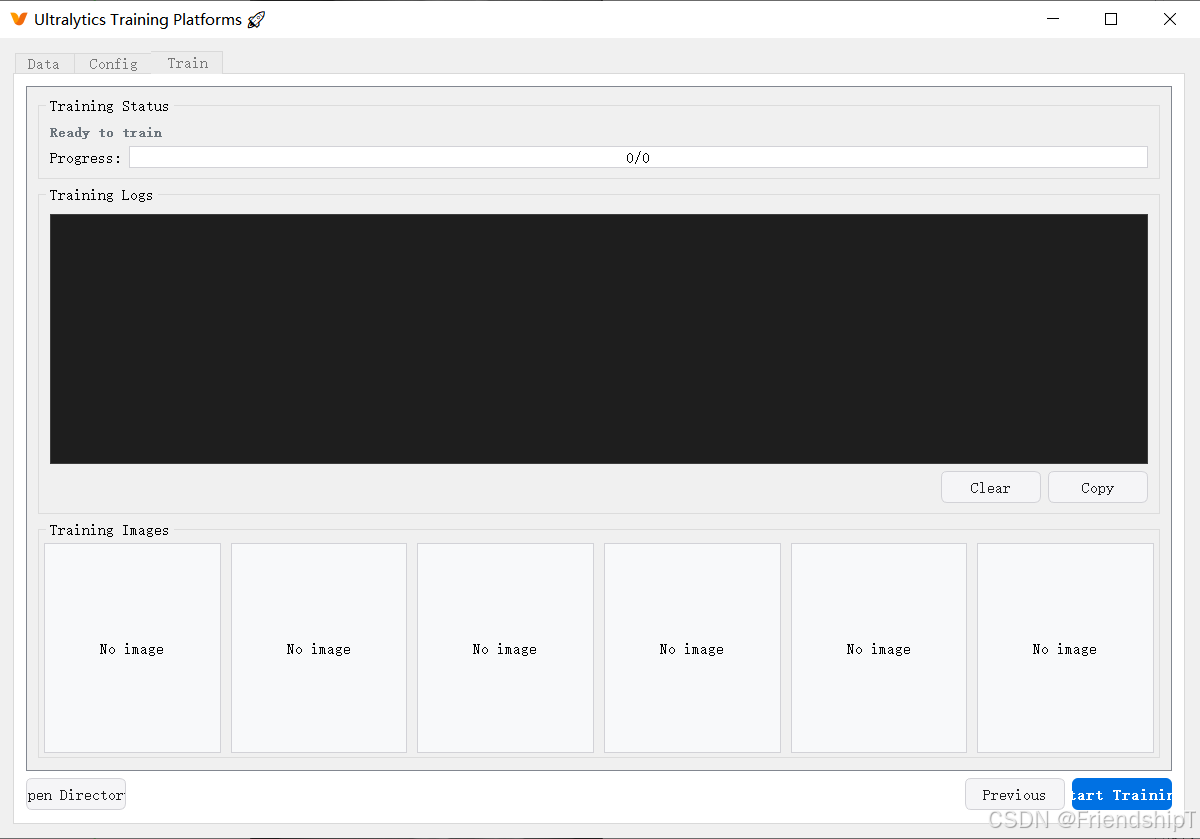Screen dimensions: 1200x839
Task: Click the last No image placeholder
Action: point(1065,648)
